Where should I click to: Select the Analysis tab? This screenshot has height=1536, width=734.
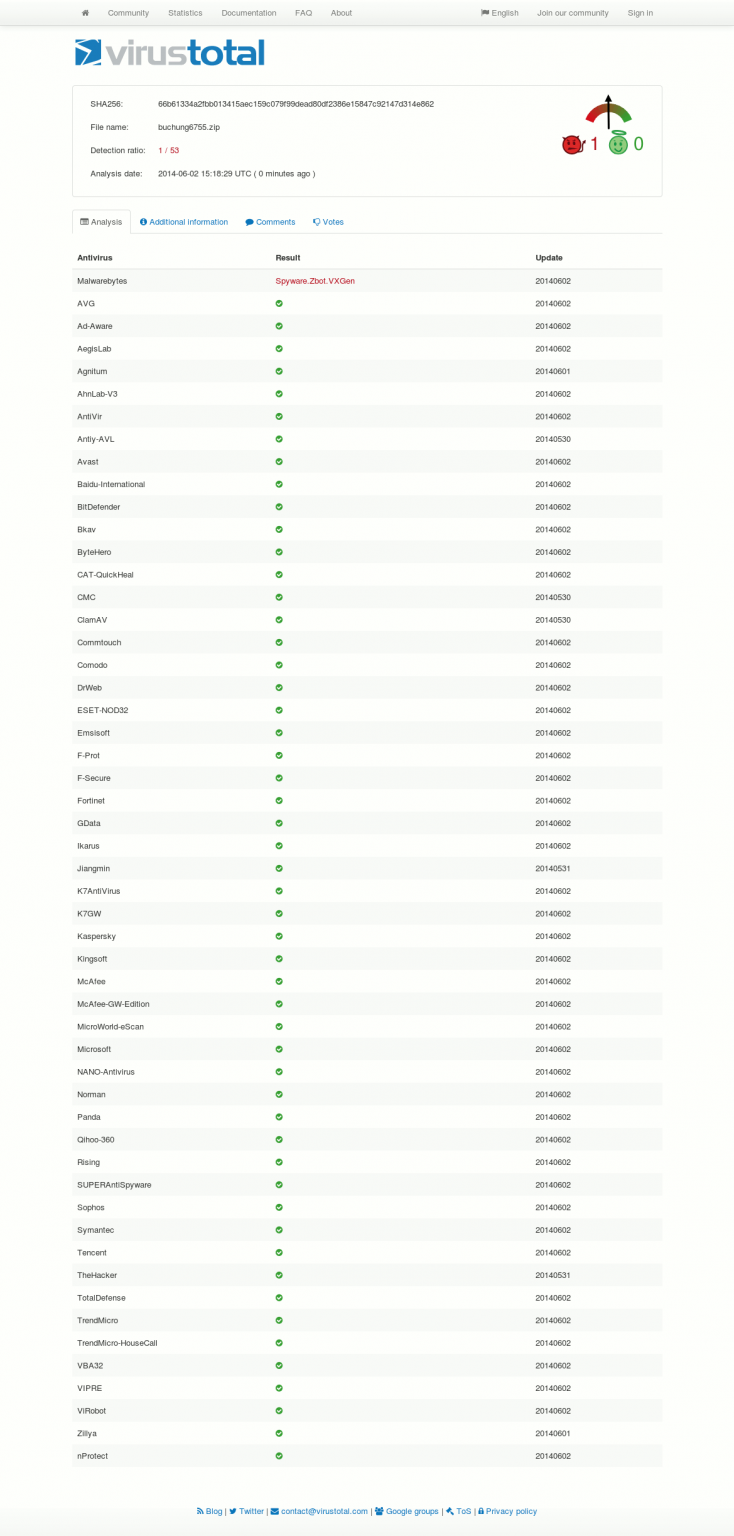(101, 222)
